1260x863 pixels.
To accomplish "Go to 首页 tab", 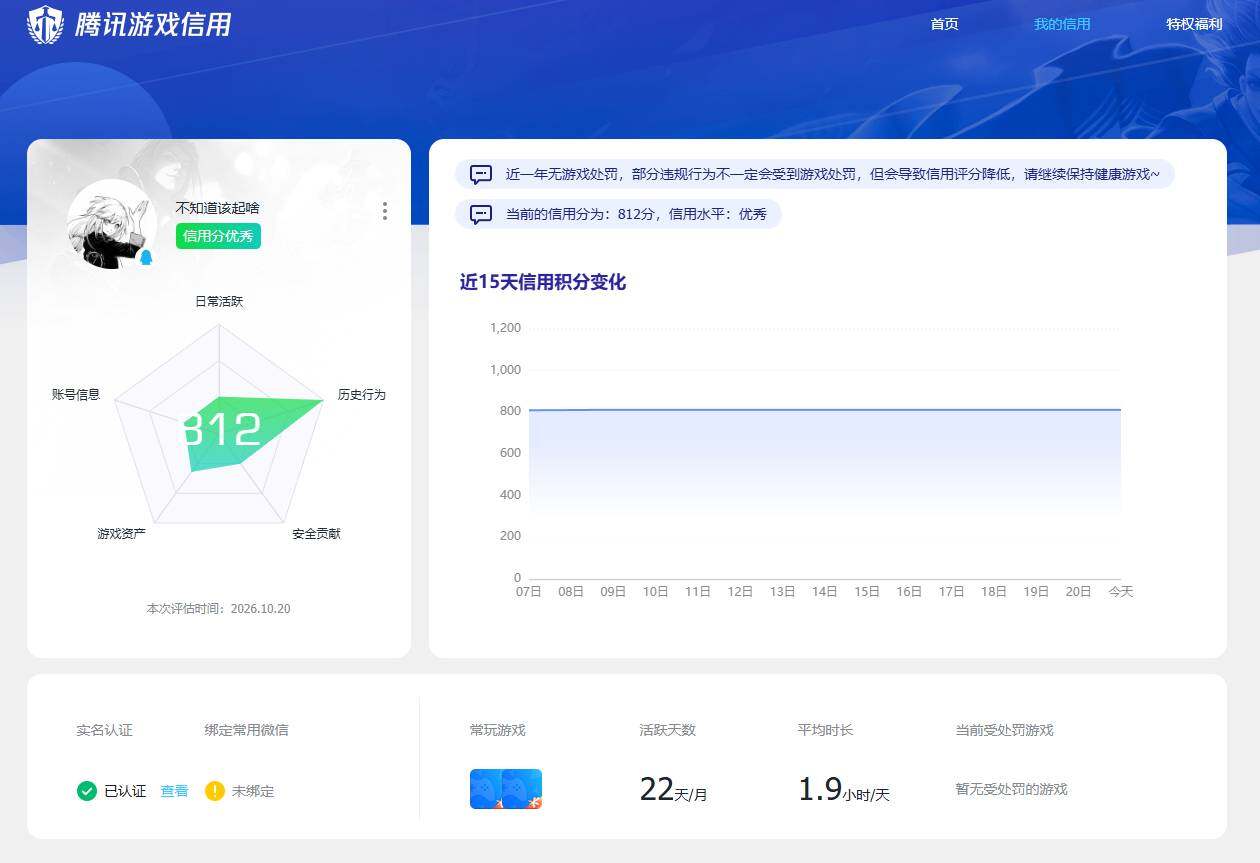I will [944, 24].
